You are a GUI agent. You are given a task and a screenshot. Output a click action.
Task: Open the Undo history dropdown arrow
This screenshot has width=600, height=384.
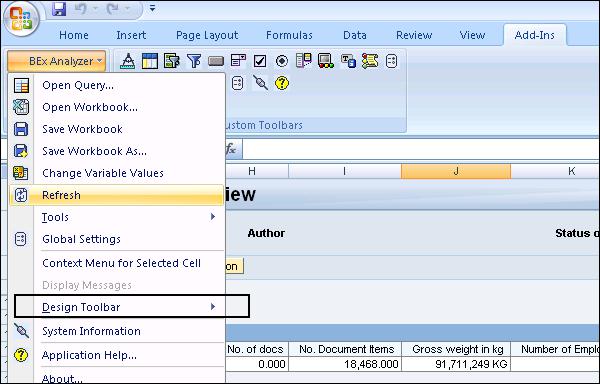click(96, 9)
